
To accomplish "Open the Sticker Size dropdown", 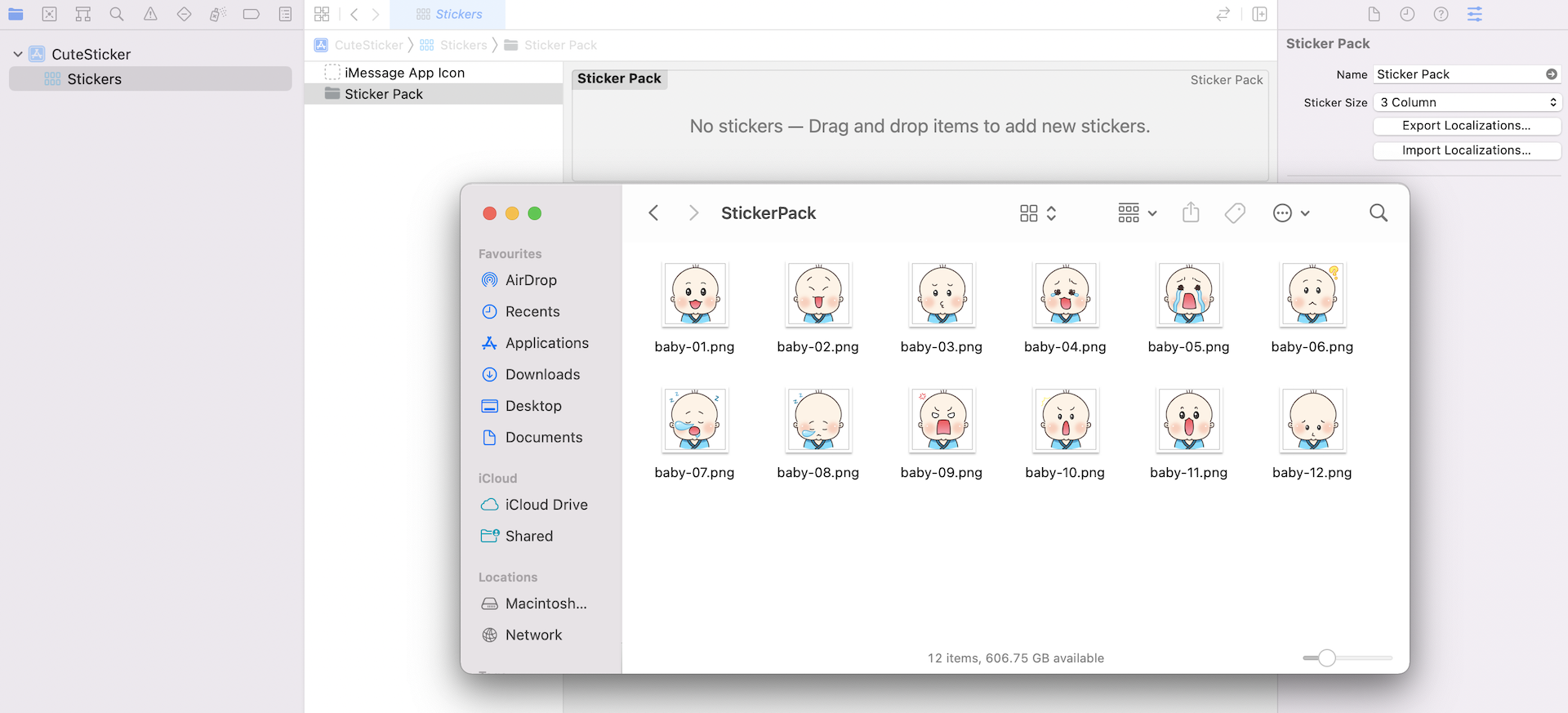I will pos(1467,102).
